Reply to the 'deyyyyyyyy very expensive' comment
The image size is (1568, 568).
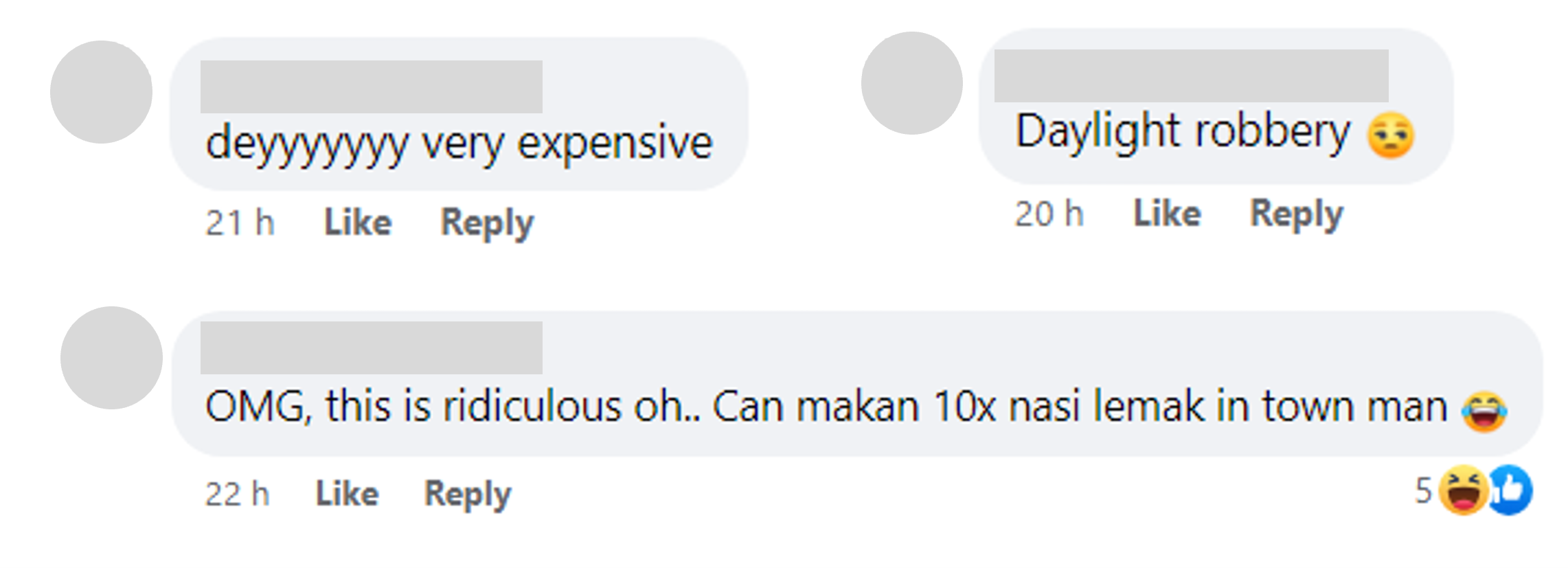click(x=487, y=223)
